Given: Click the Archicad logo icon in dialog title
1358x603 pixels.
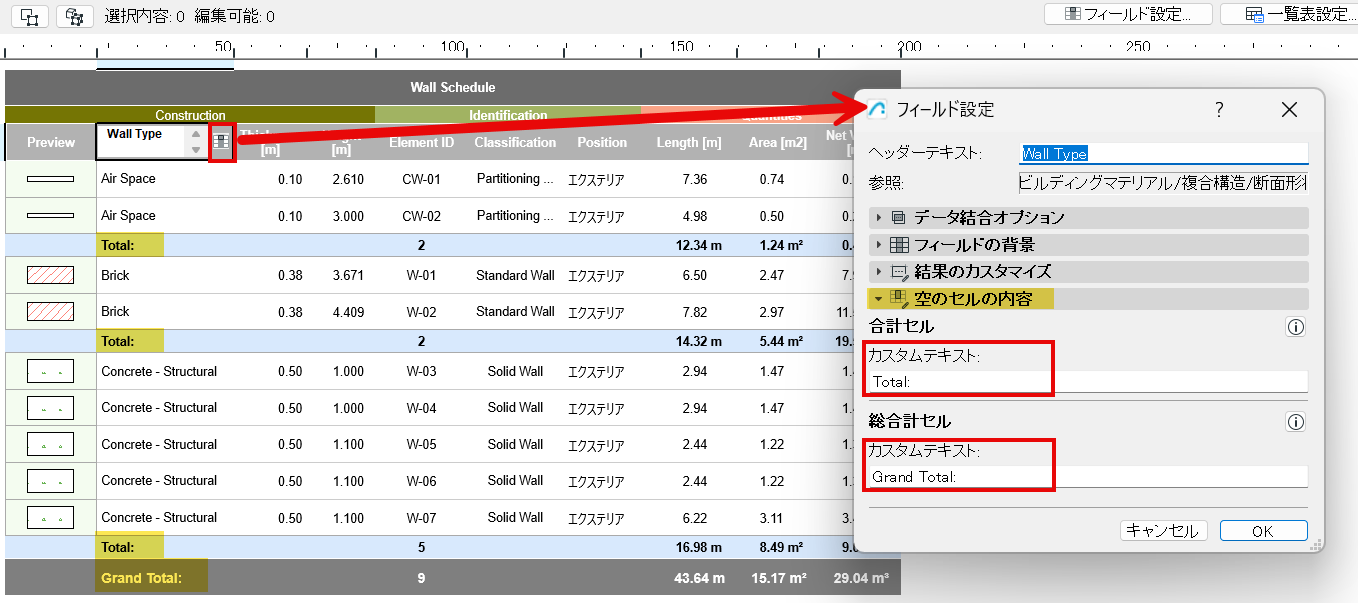Looking at the screenshot, I should (877, 110).
